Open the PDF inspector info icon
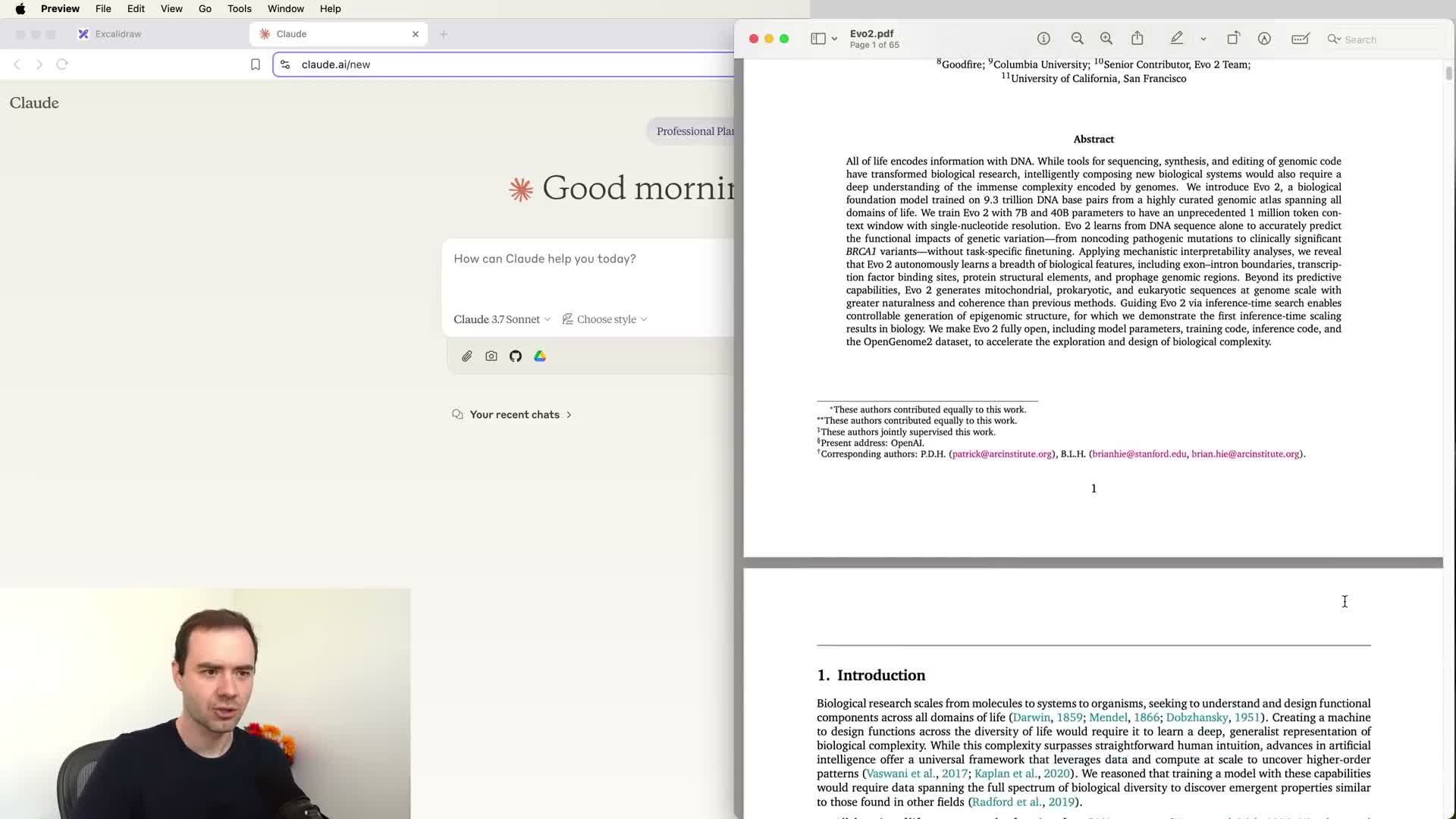Image resolution: width=1456 pixels, height=819 pixels. [x=1043, y=39]
